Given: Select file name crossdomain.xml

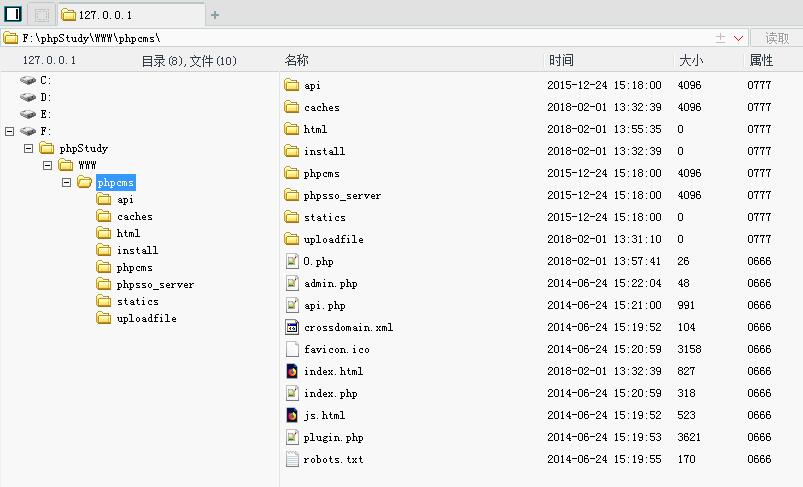Looking at the screenshot, I should pos(348,327).
